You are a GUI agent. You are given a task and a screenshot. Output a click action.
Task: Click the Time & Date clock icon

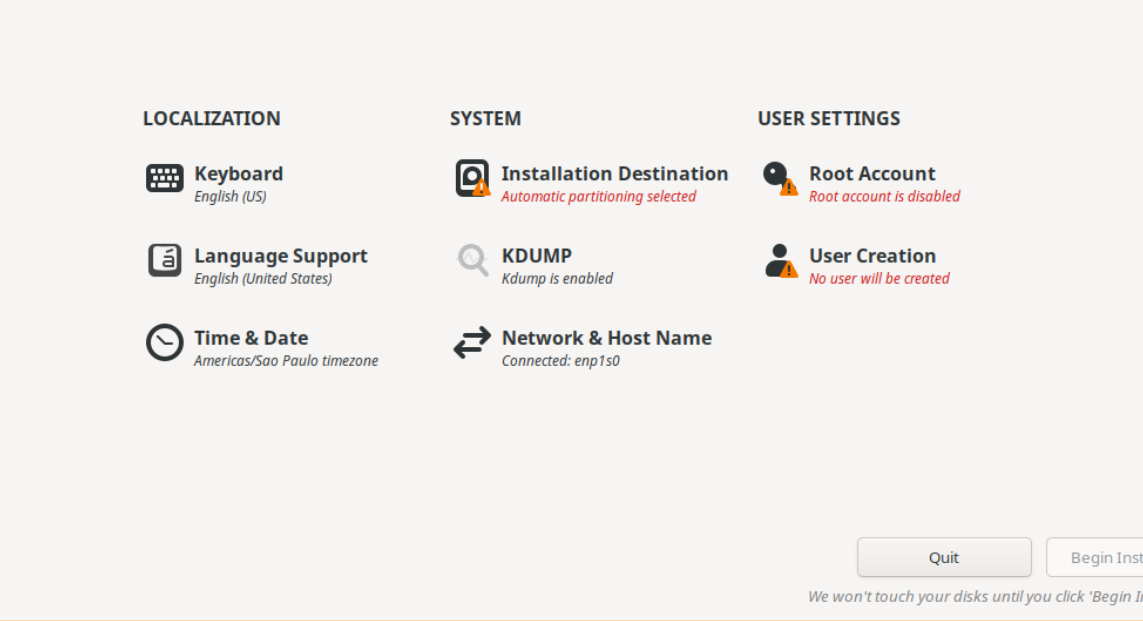point(165,343)
